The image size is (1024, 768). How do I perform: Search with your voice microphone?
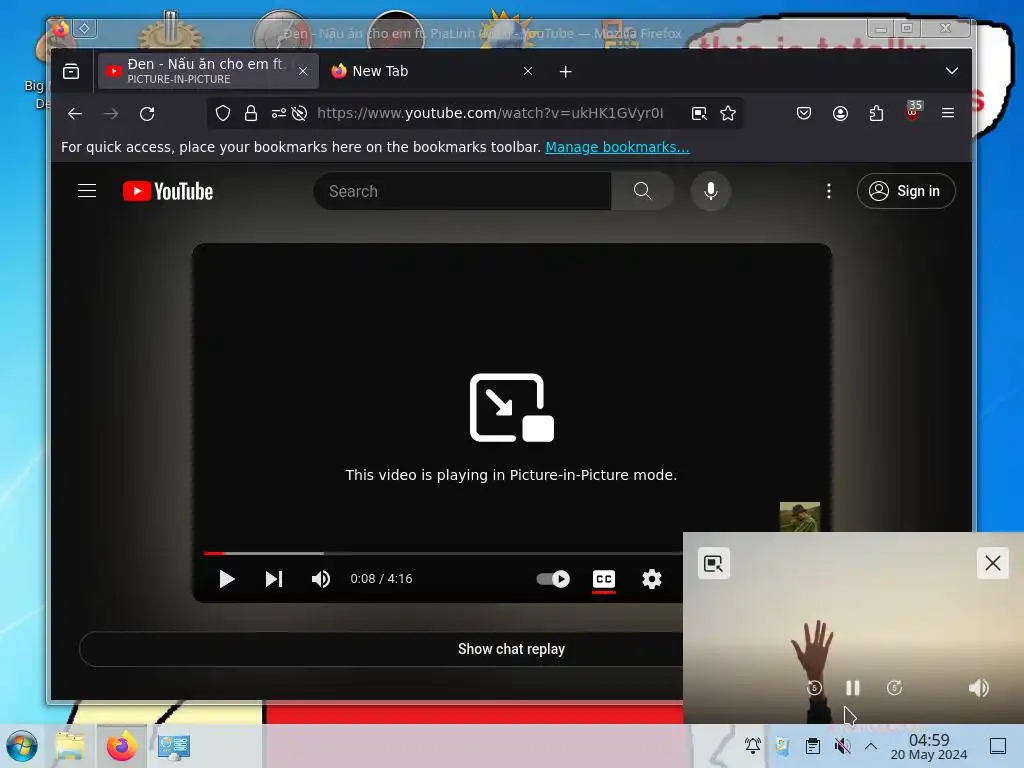click(x=711, y=191)
